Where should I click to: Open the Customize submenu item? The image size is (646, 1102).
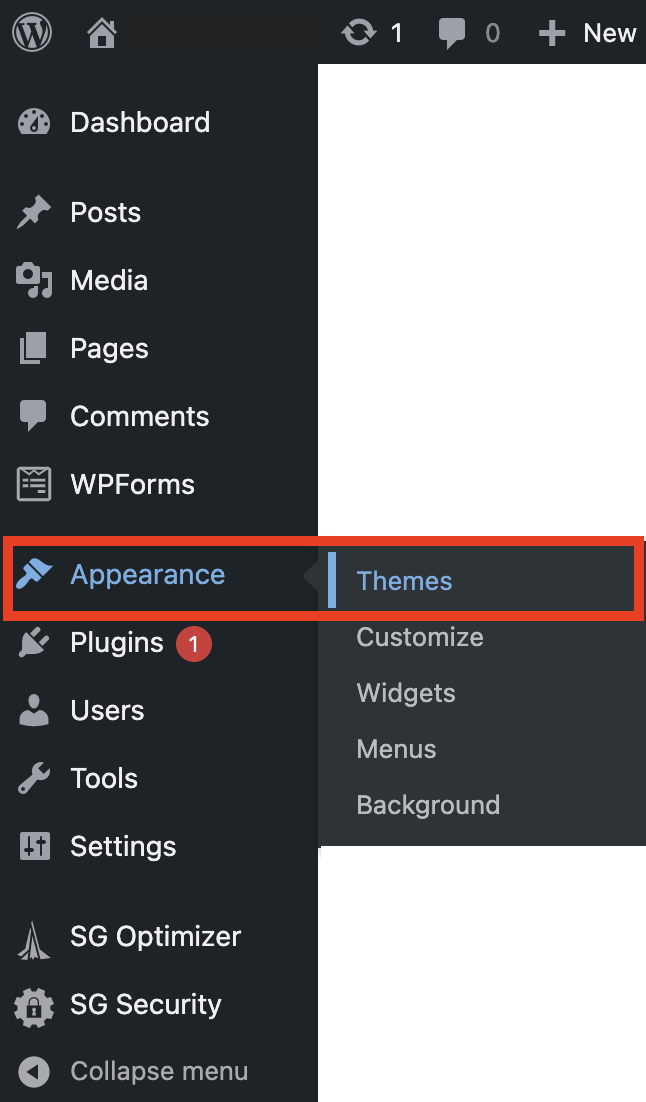[420, 637]
